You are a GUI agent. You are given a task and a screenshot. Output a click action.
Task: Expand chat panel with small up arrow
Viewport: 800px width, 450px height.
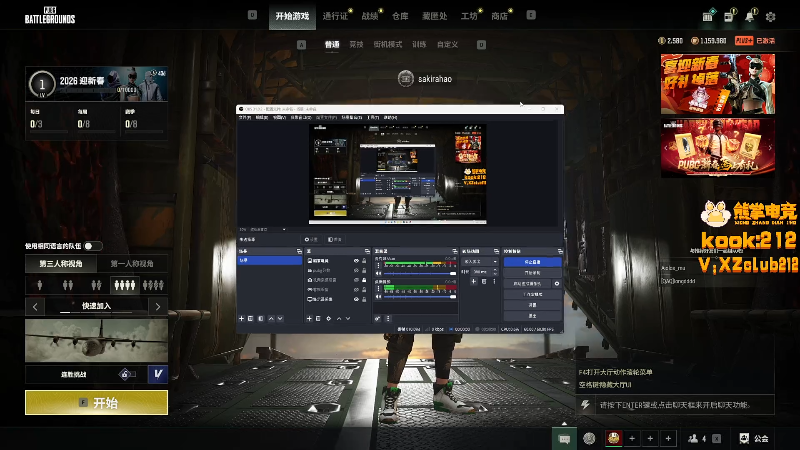[x=564, y=423]
